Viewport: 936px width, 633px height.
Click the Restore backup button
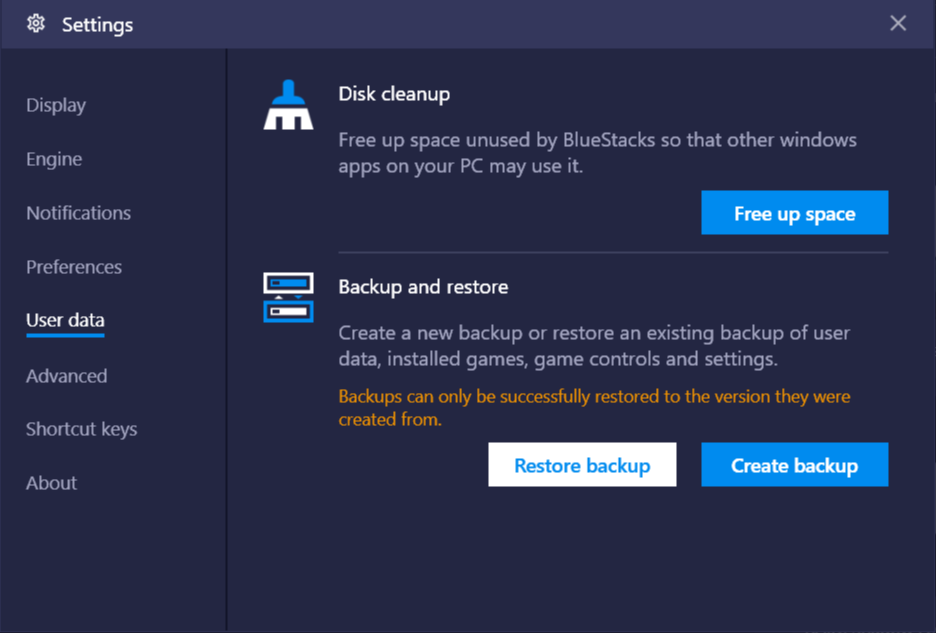[582, 465]
